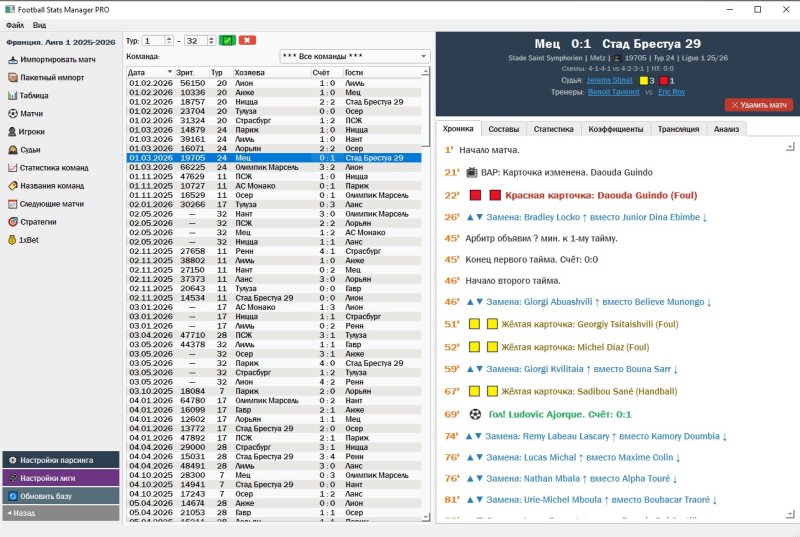The width and height of the screenshot is (800, 537).
Task: Open the Все команды team dropdown
Action: (355, 56)
